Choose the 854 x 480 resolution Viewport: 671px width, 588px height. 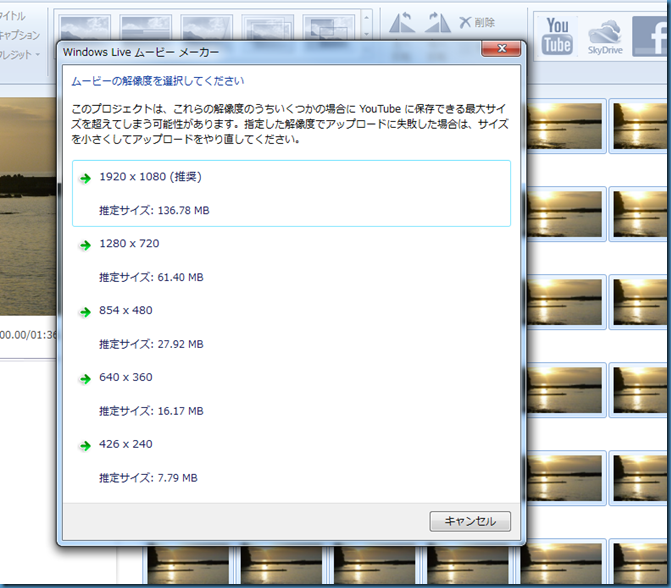(x=291, y=327)
